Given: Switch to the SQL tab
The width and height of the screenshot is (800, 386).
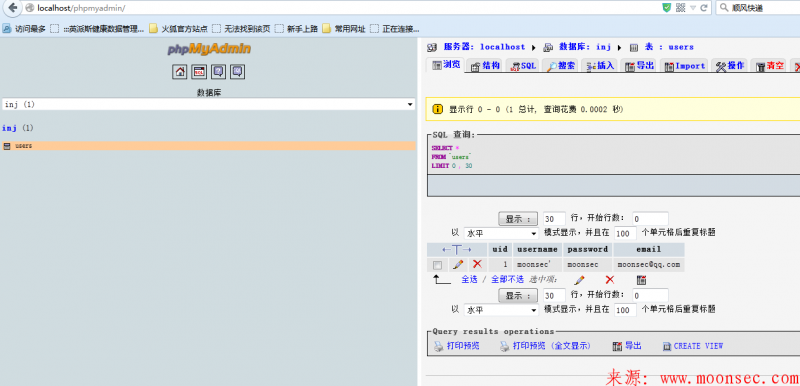Looking at the screenshot, I should point(523,65).
